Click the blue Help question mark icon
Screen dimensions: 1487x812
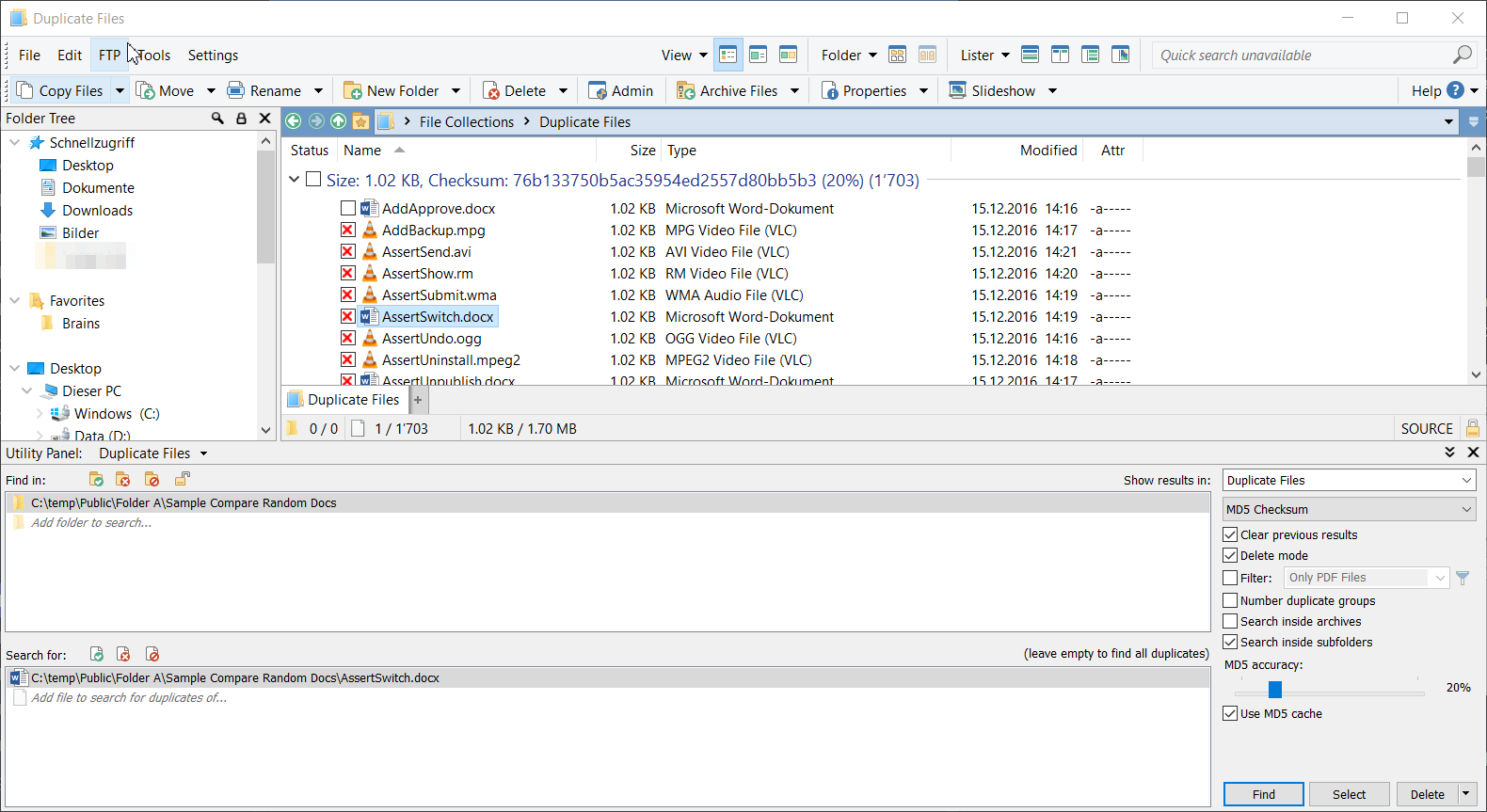tap(1455, 90)
